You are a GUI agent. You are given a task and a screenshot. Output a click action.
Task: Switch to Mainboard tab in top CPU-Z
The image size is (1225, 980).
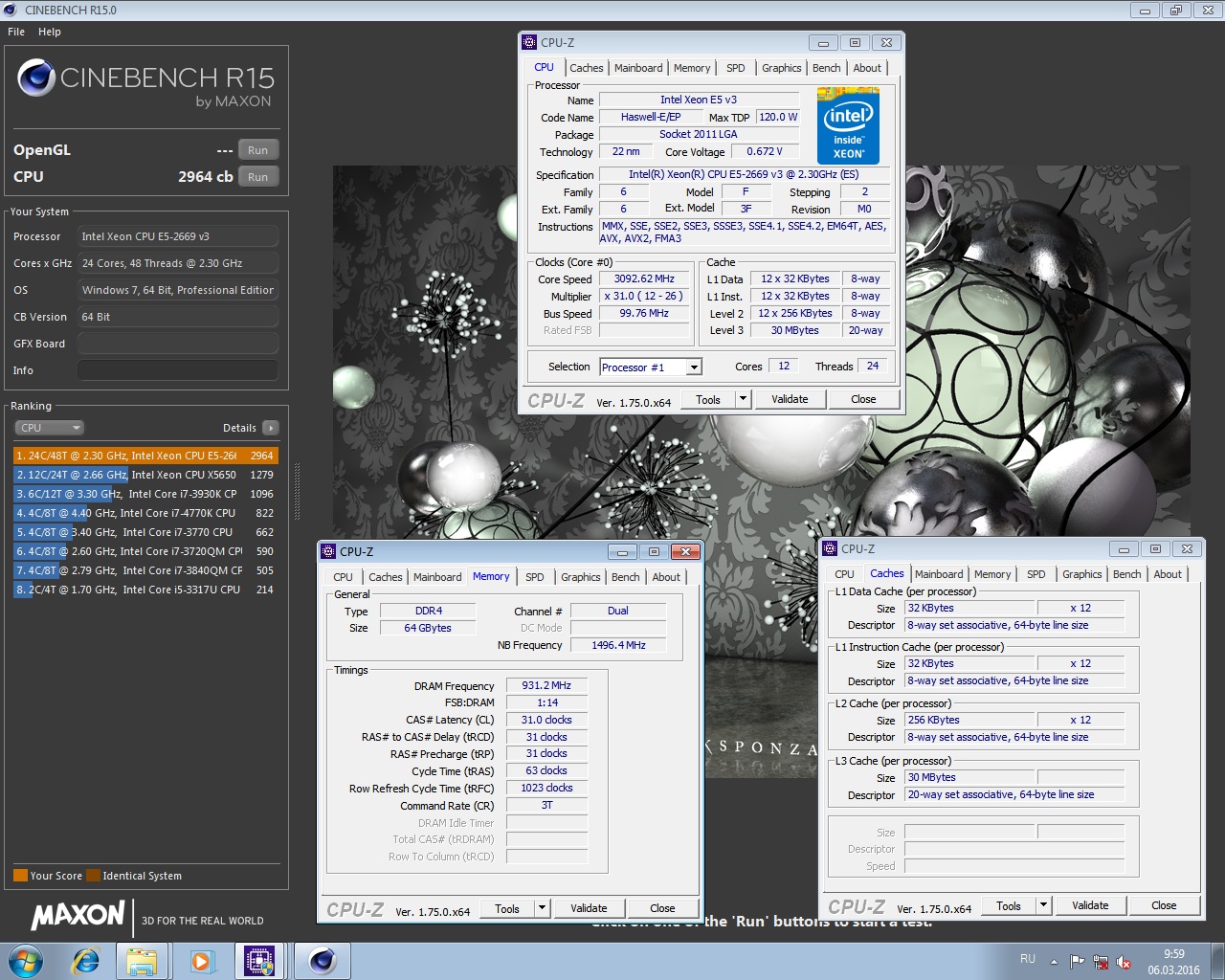[x=638, y=68]
